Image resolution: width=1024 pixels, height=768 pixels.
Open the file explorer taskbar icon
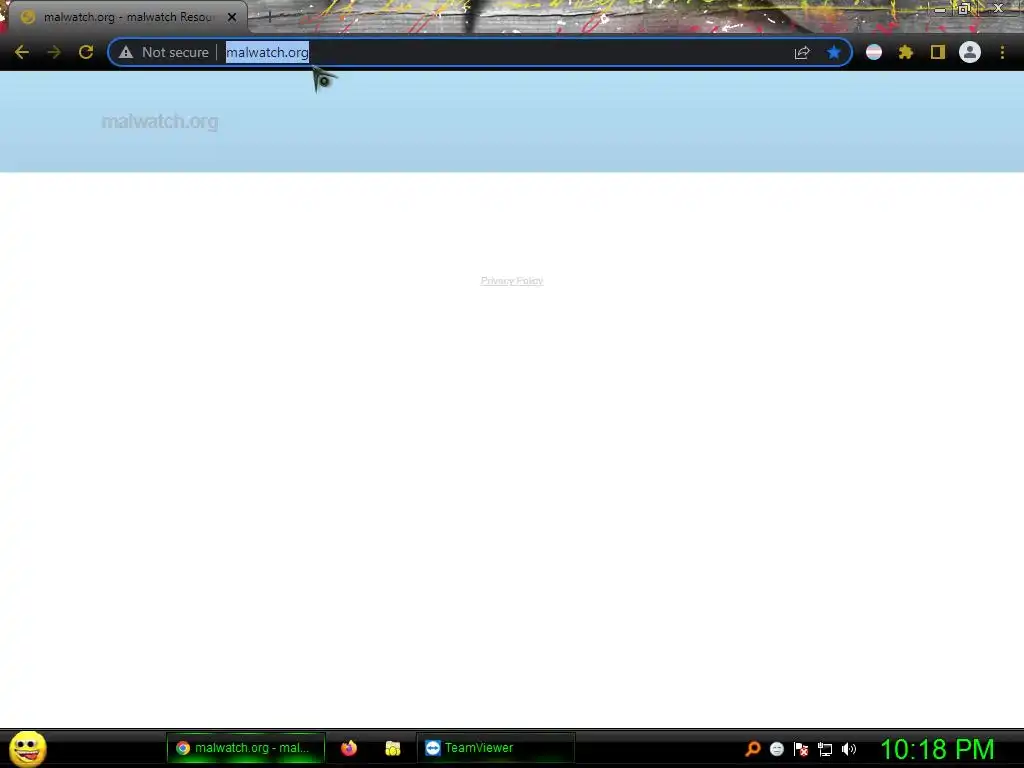(x=392, y=748)
